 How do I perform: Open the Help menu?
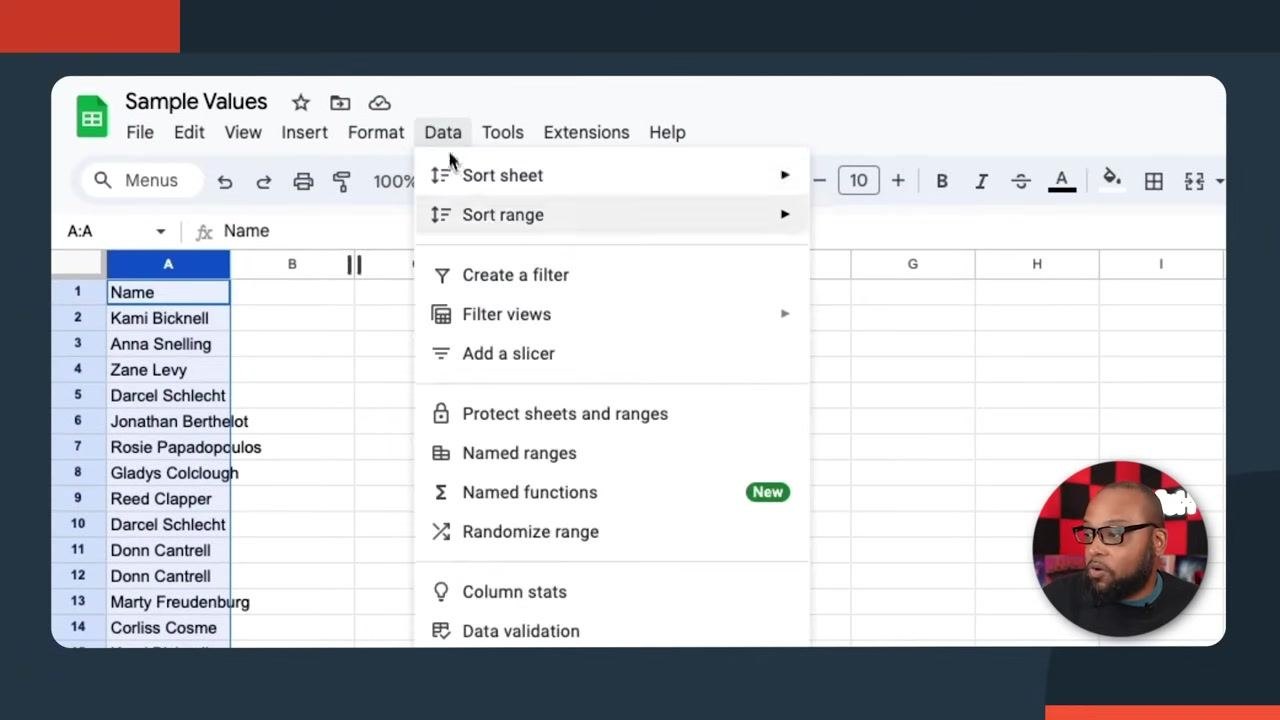667,132
